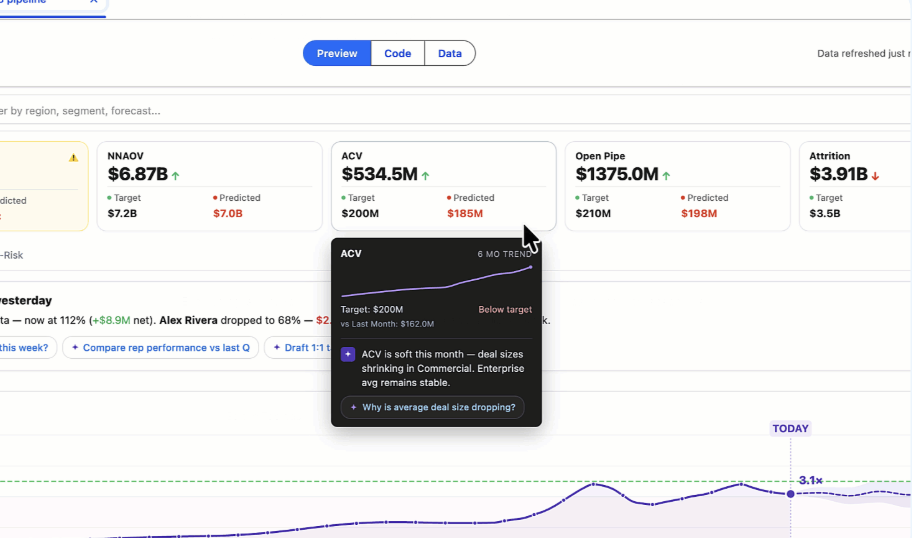Click the Open Pipe value $1375.0M

point(617,174)
